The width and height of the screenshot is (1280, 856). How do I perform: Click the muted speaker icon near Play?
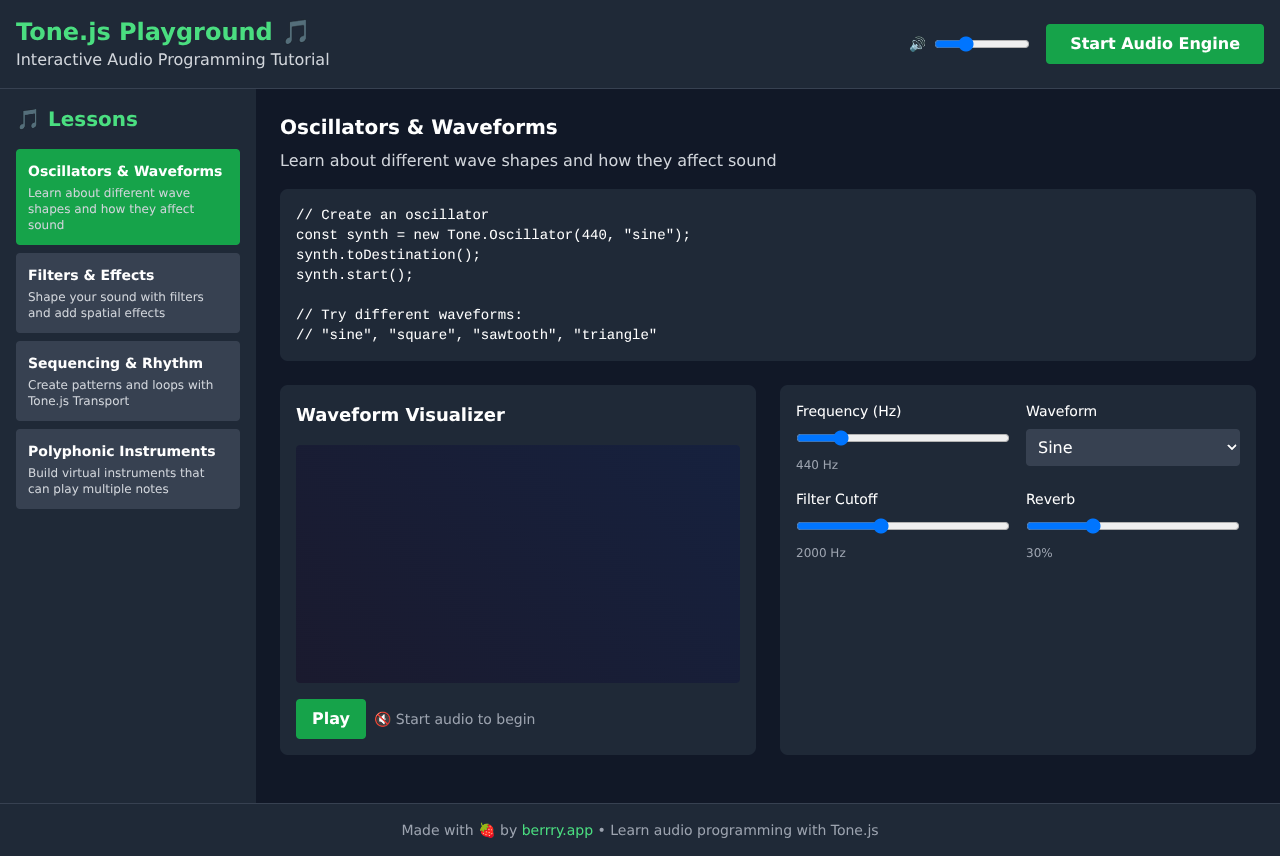[382, 719]
